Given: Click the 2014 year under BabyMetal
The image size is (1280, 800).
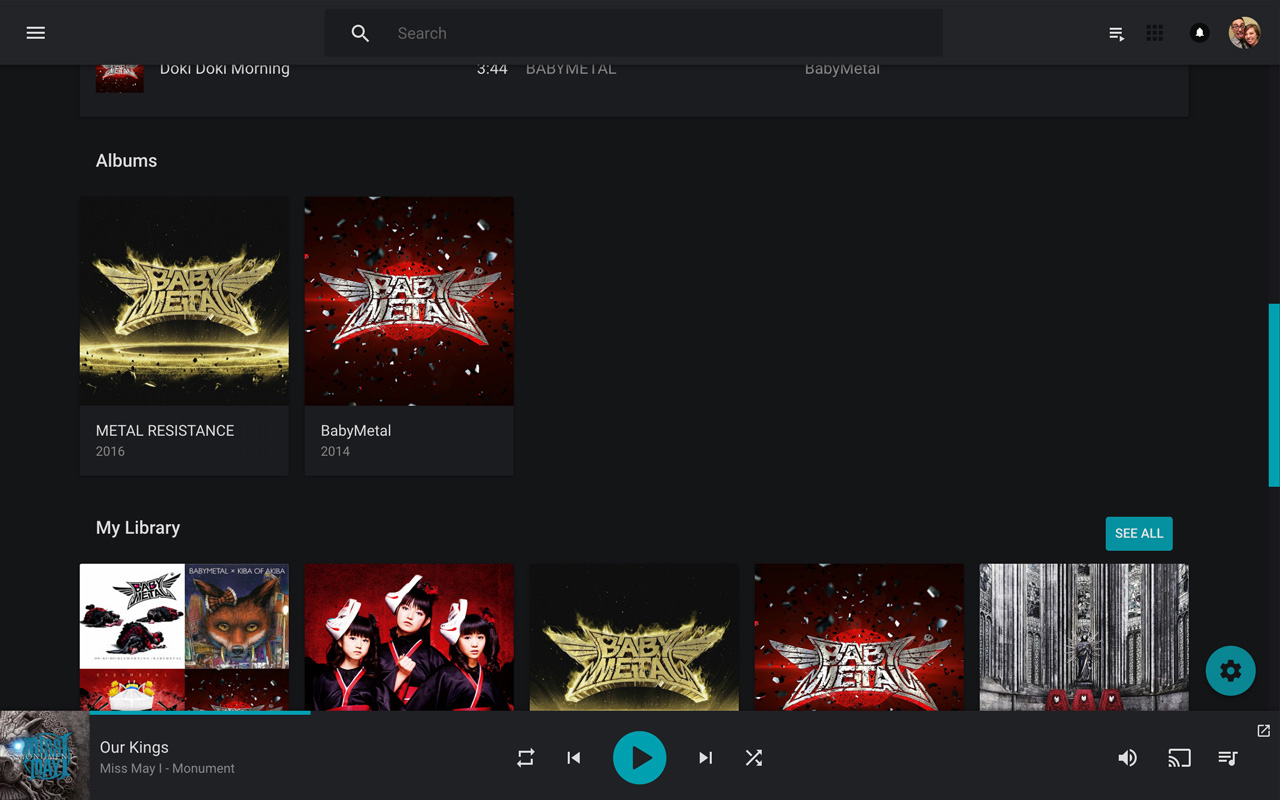Looking at the screenshot, I should tap(335, 452).
